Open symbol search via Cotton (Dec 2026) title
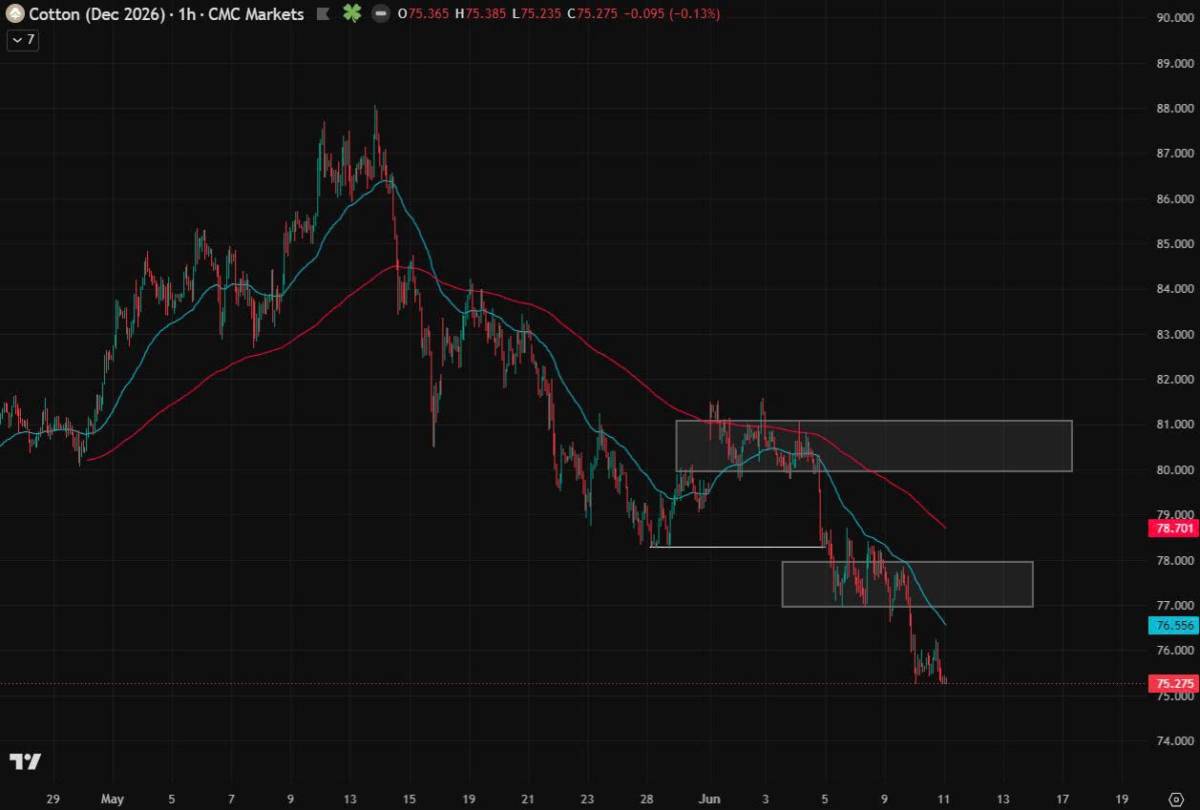Viewport: 1200px width, 810px height. (x=95, y=15)
